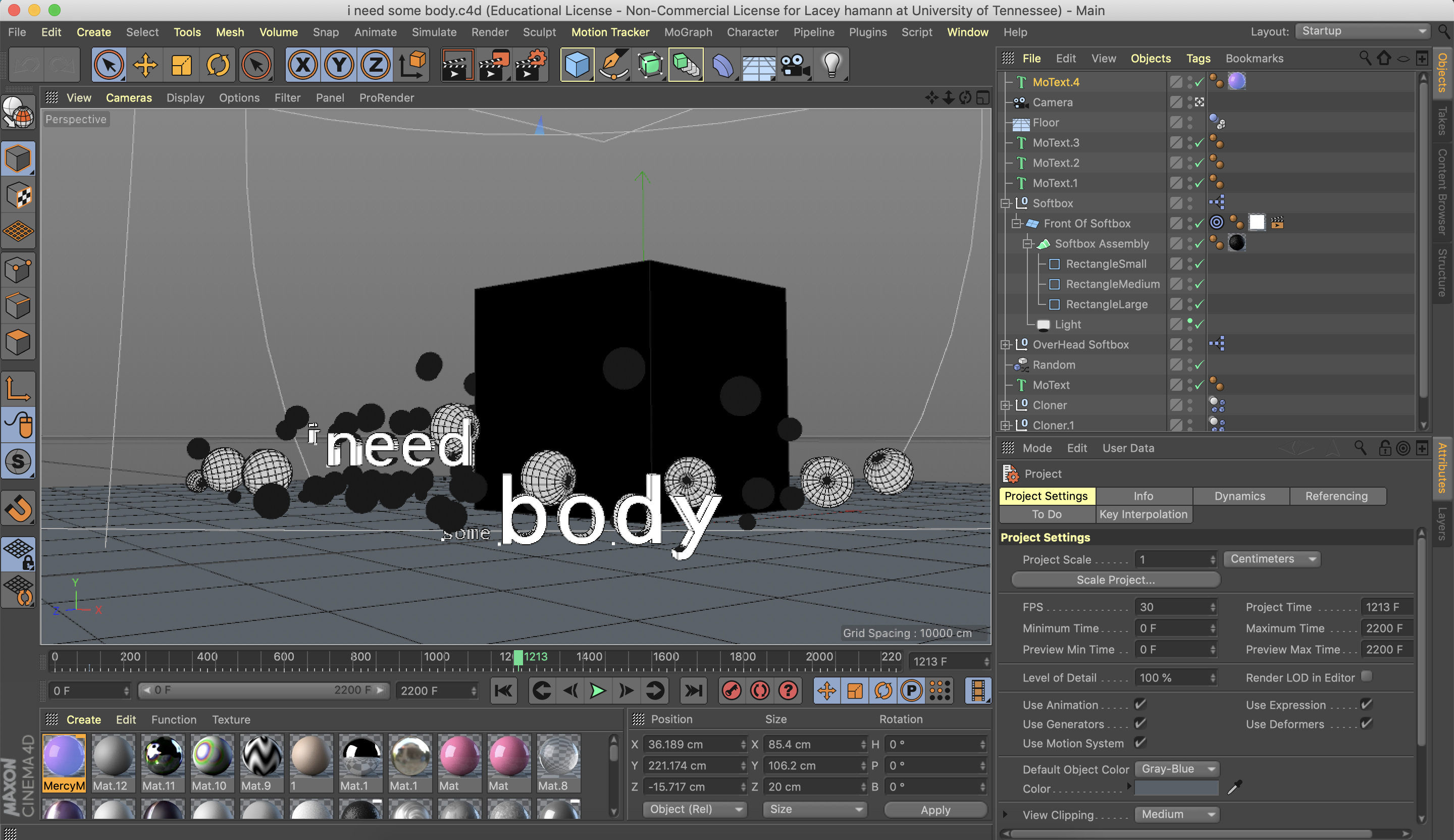This screenshot has height=840, width=1454.
Task: Open Object Manager Tags menu
Action: coord(1198,58)
